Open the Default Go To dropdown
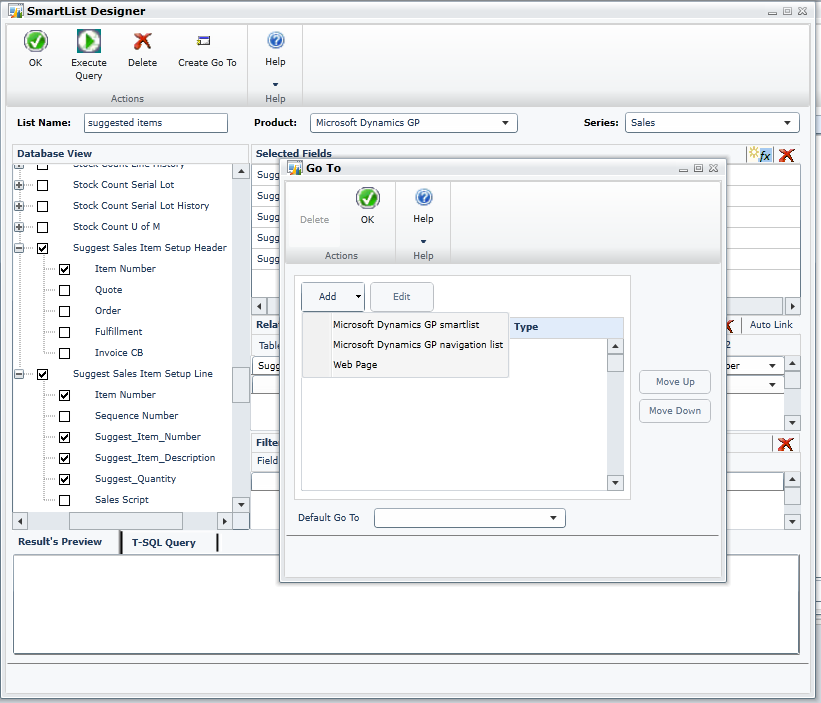821x703 pixels. point(553,518)
